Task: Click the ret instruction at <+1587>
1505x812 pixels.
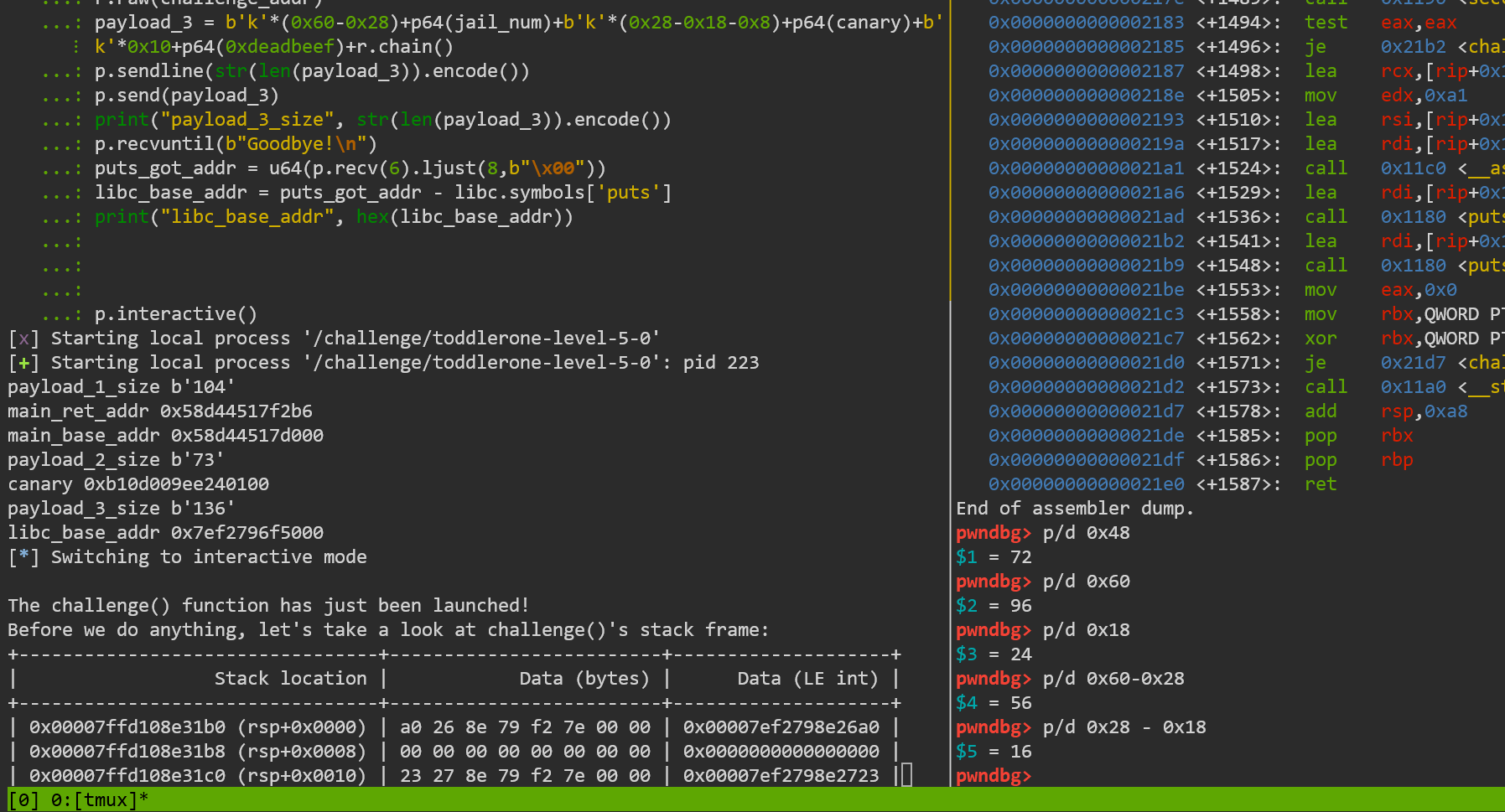Action: [1163, 484]
